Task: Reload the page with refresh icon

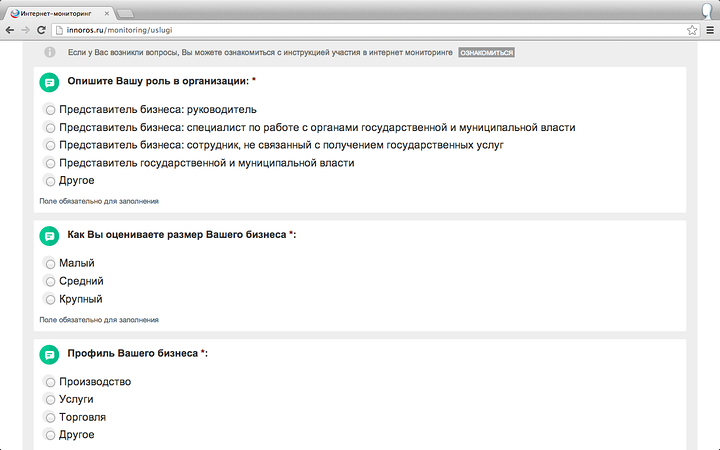Action: 41,30
